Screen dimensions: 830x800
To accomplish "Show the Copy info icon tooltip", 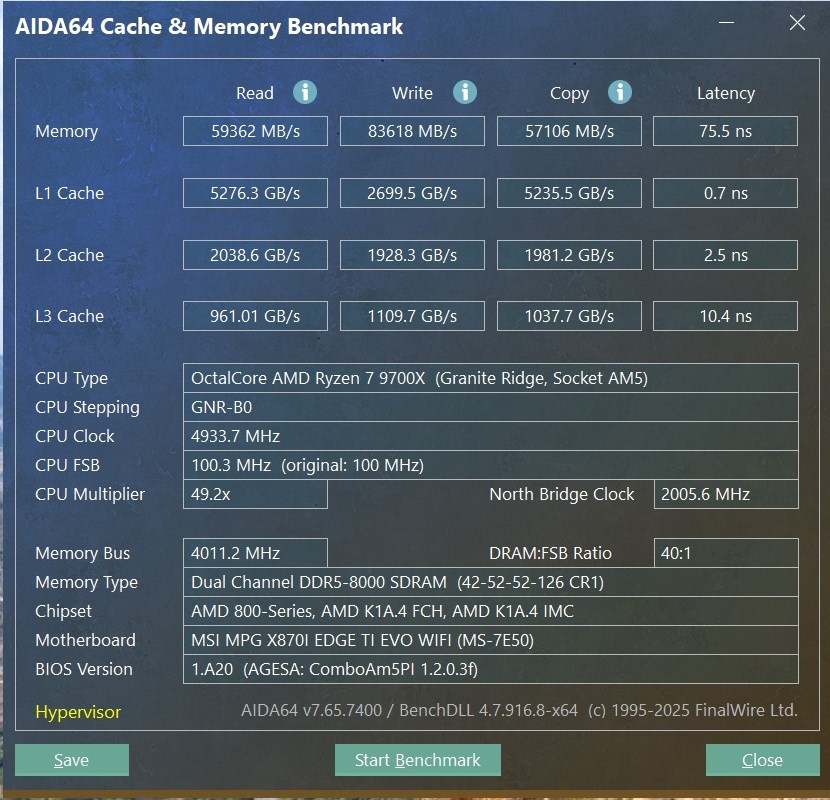I will pos(620,92).
